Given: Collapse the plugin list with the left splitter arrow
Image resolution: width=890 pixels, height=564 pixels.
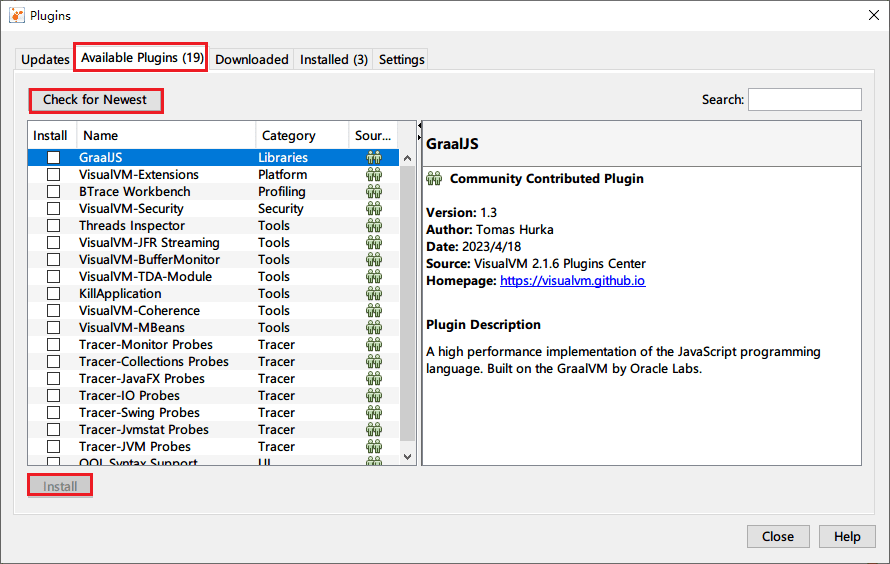Looking at the screenshot, I should pyautogui.click(x=420, y=125).
